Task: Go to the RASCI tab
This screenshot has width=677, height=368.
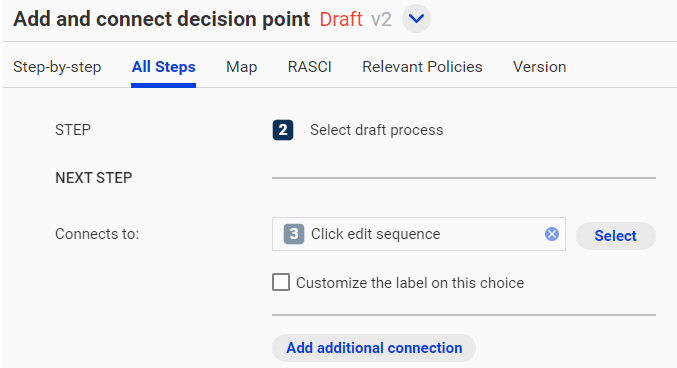Action: [310, 67]
